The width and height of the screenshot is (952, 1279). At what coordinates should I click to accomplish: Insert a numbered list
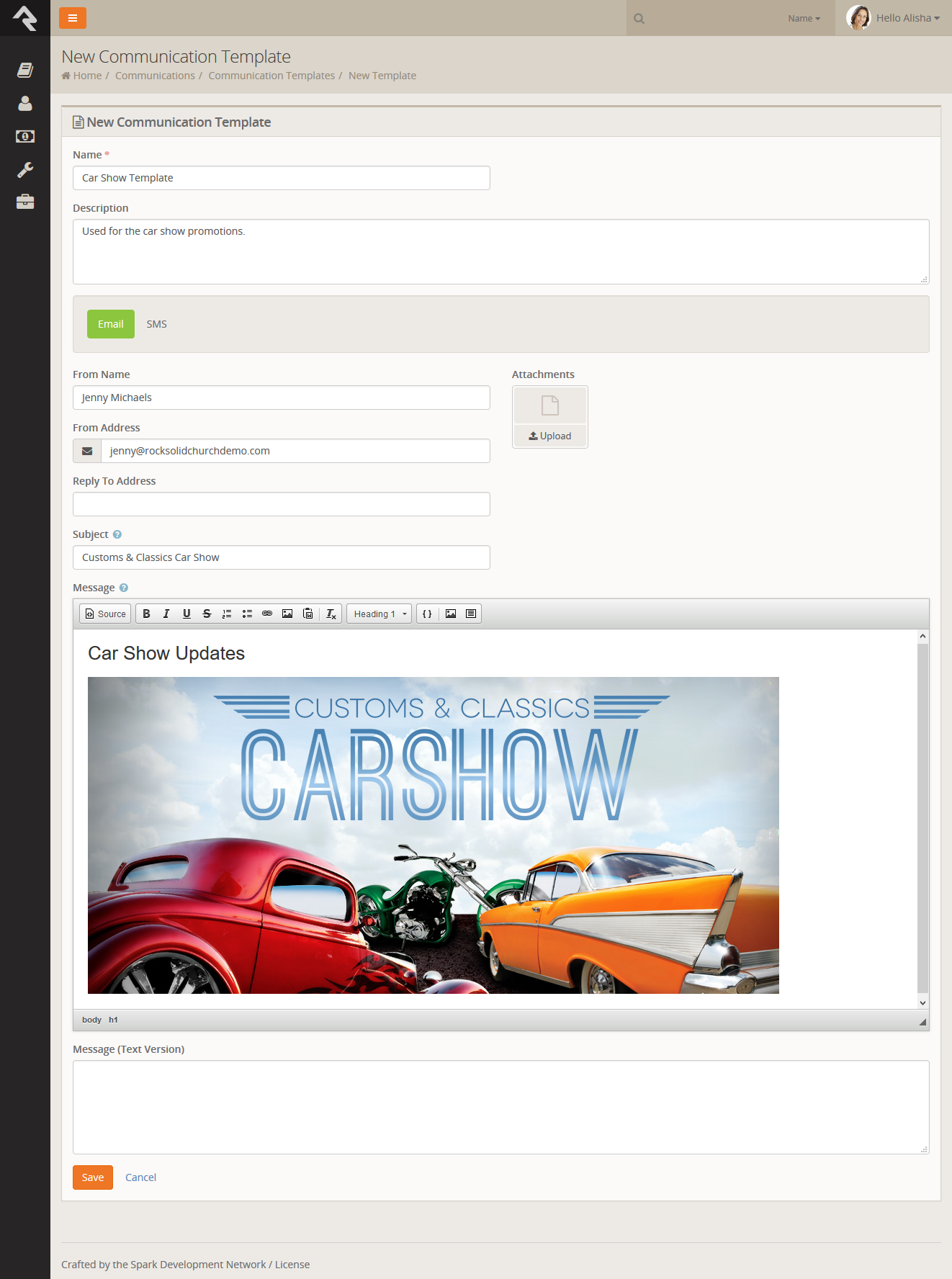tap(227, 614)
